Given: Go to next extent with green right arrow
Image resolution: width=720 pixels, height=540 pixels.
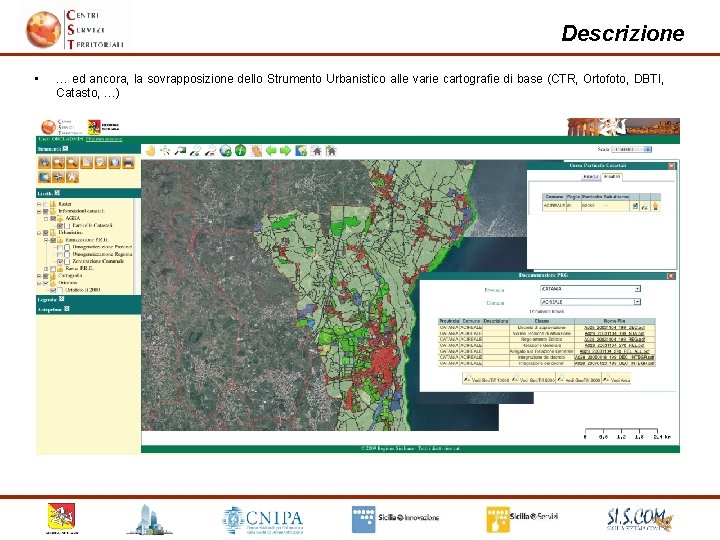Looking at the screenshot, I should click(x=285, y=151).
